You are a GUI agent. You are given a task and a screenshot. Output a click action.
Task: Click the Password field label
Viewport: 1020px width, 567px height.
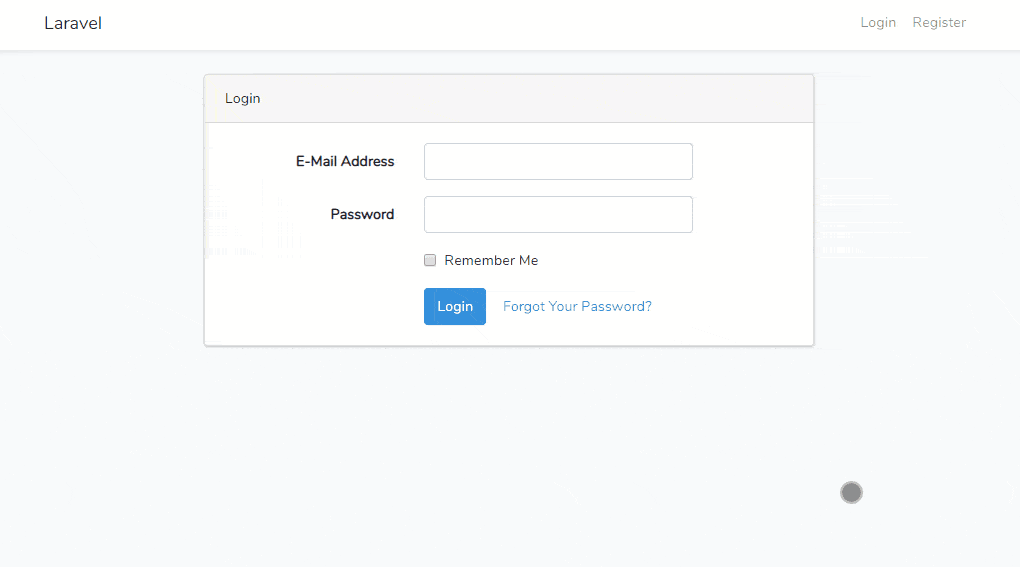click(362, 215)
